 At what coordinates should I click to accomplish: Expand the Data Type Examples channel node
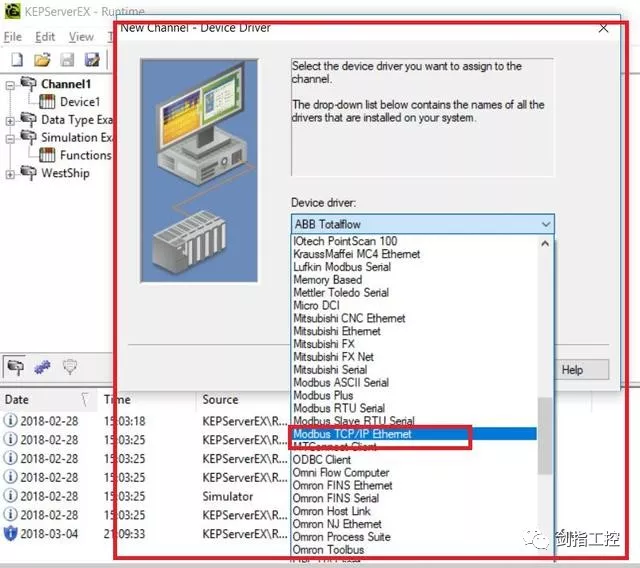click(x=11, y=121)
